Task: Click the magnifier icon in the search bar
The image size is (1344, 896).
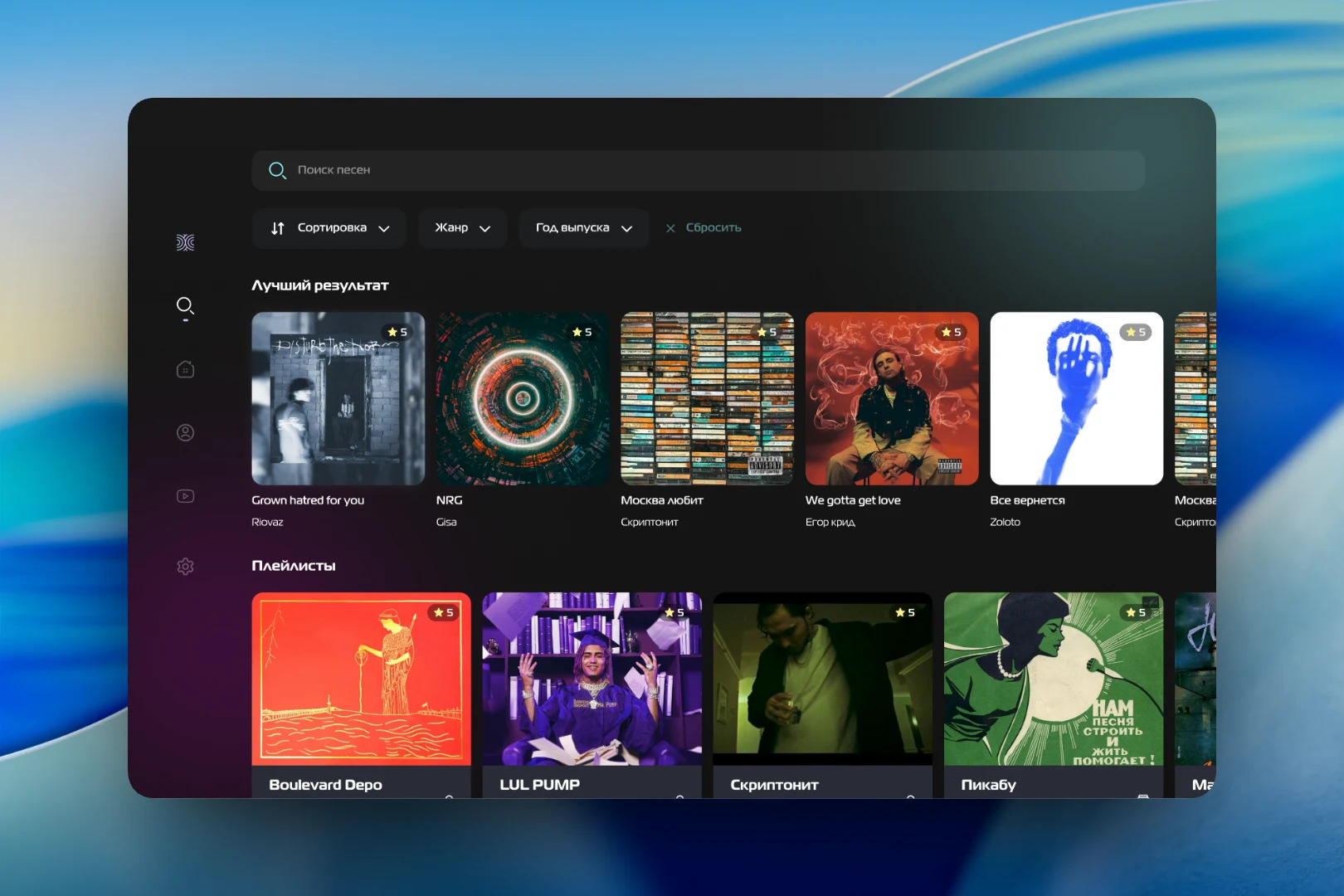Action: click(x=277, y=170)
